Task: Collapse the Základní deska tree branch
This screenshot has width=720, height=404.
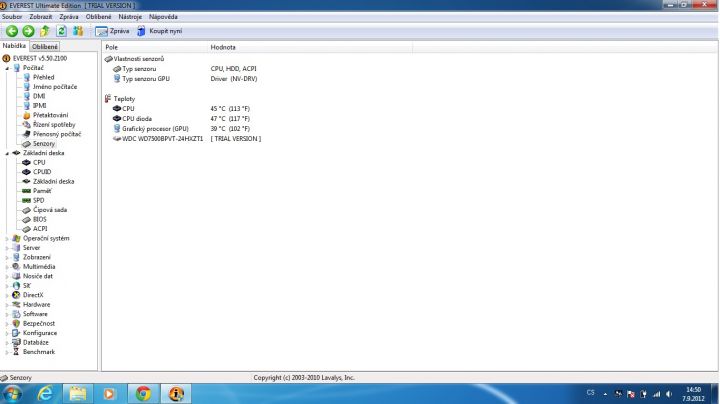Action: coord(7,153)
